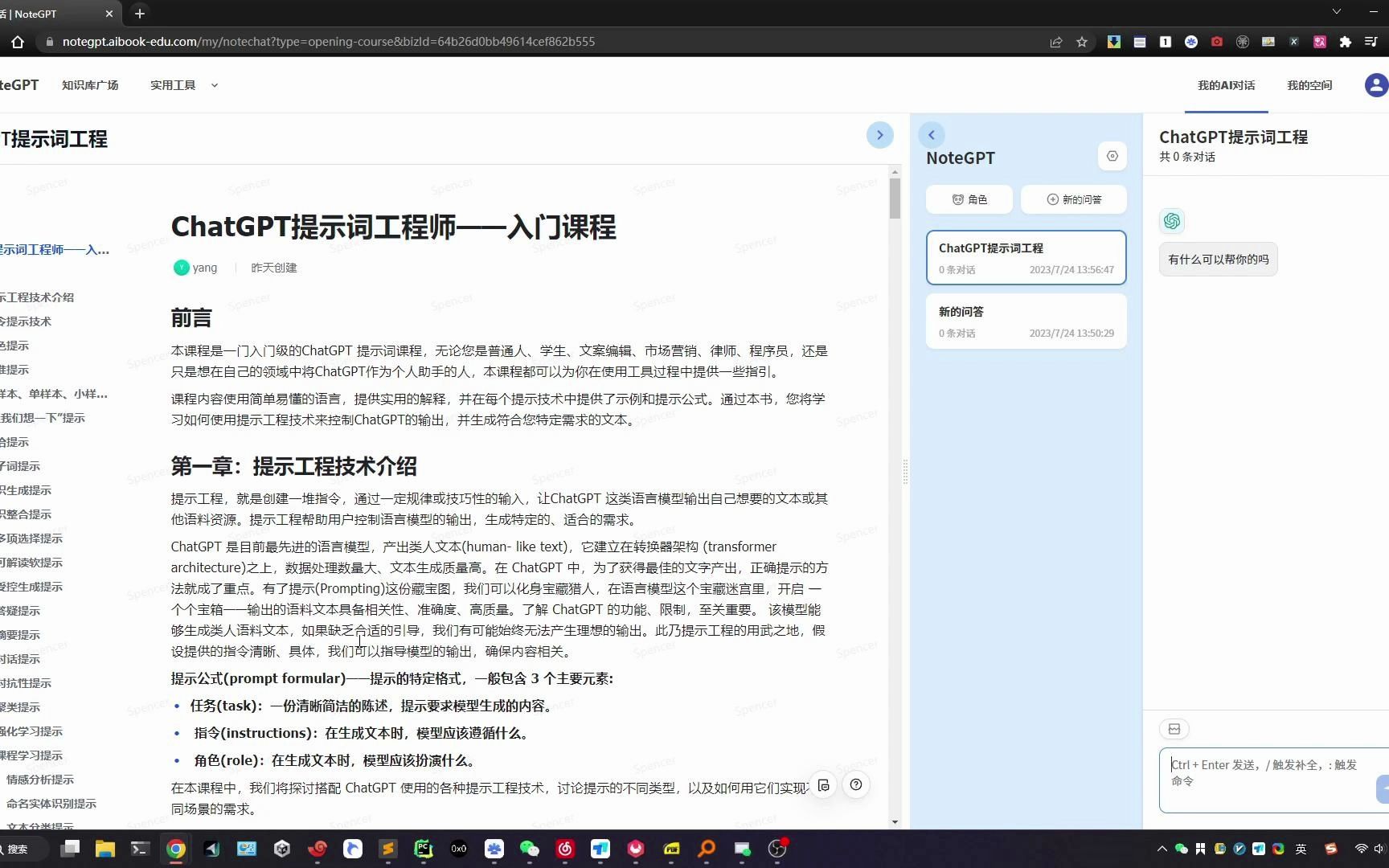This screenshot has height=868, width=1389.
Task: Switch to 我的空间 tab
Action: (x=1309, y=85)
